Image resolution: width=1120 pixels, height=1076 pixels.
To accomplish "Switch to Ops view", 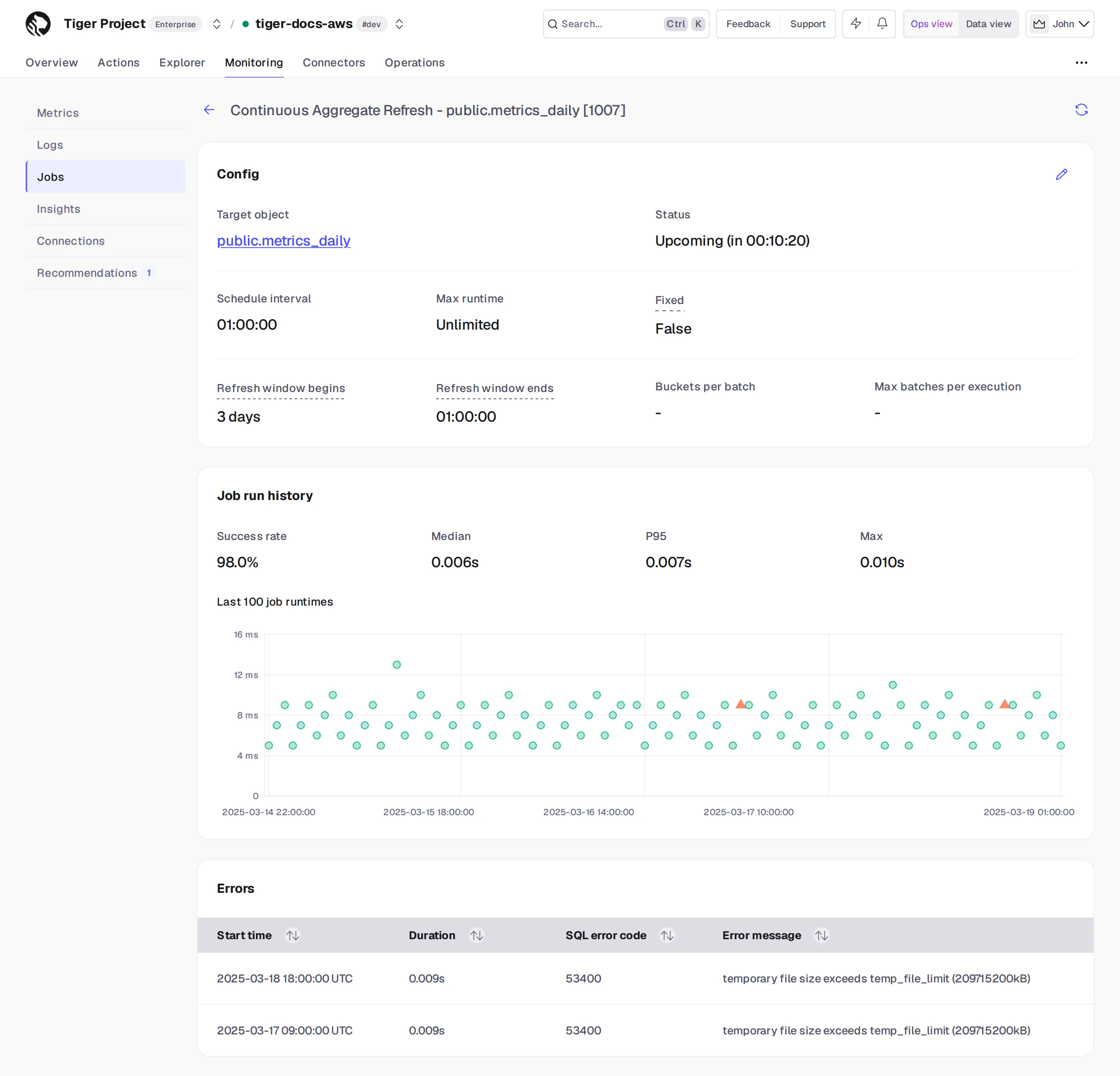I will [x=931, y=24].
